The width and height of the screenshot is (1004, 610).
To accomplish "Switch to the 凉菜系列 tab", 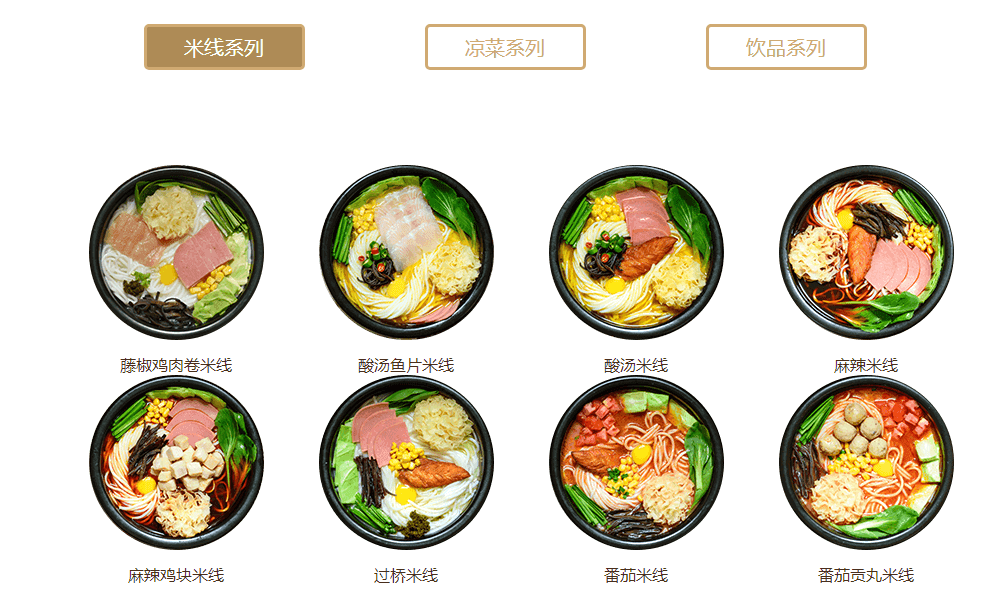I will click(x=505, y=47).
